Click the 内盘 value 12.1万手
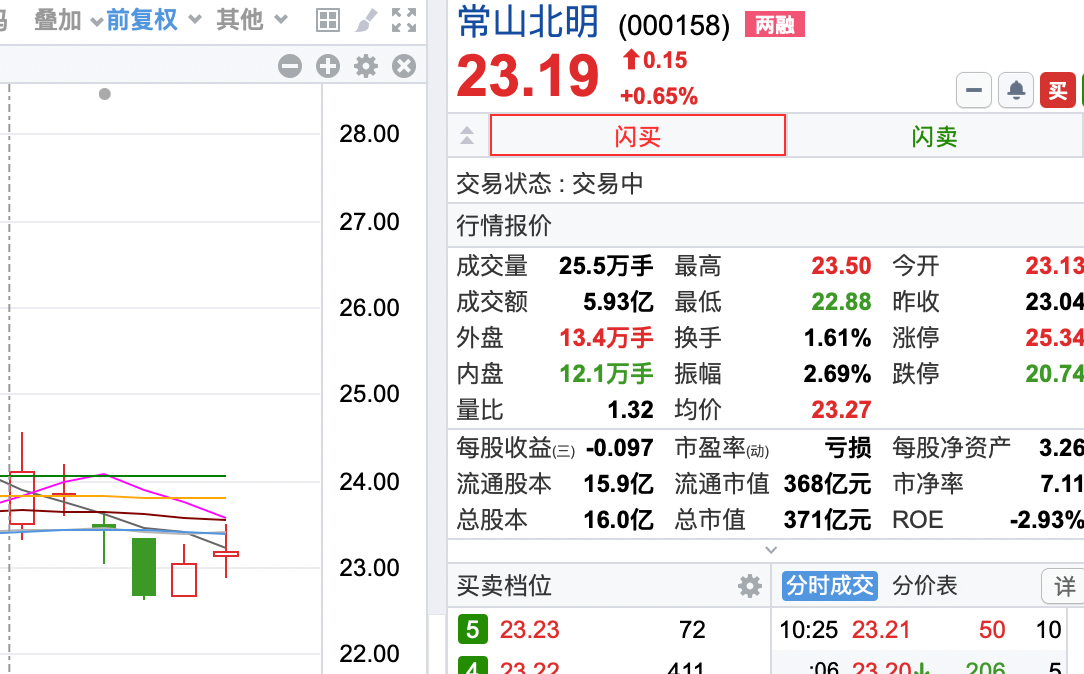 pyautogui.click(x=606, y=374)
